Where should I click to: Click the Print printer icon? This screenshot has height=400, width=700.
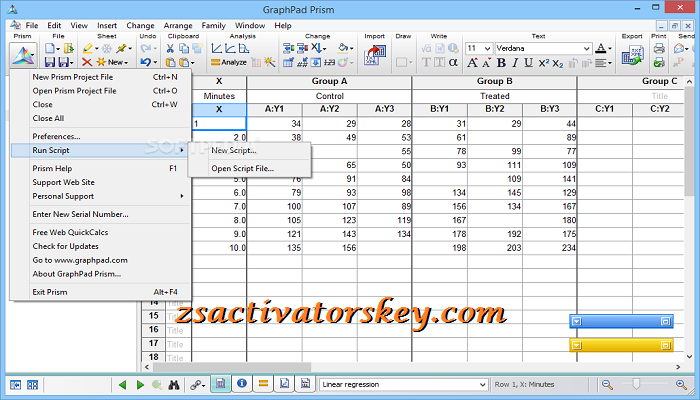pyautogui.click(x=659, y=48)
